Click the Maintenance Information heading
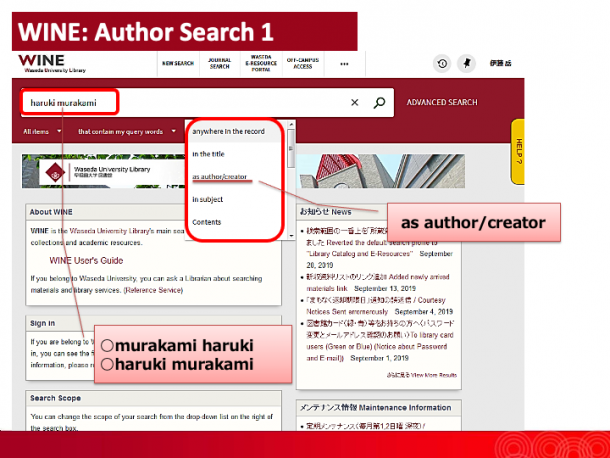610x458 pixels. (375, 408)
